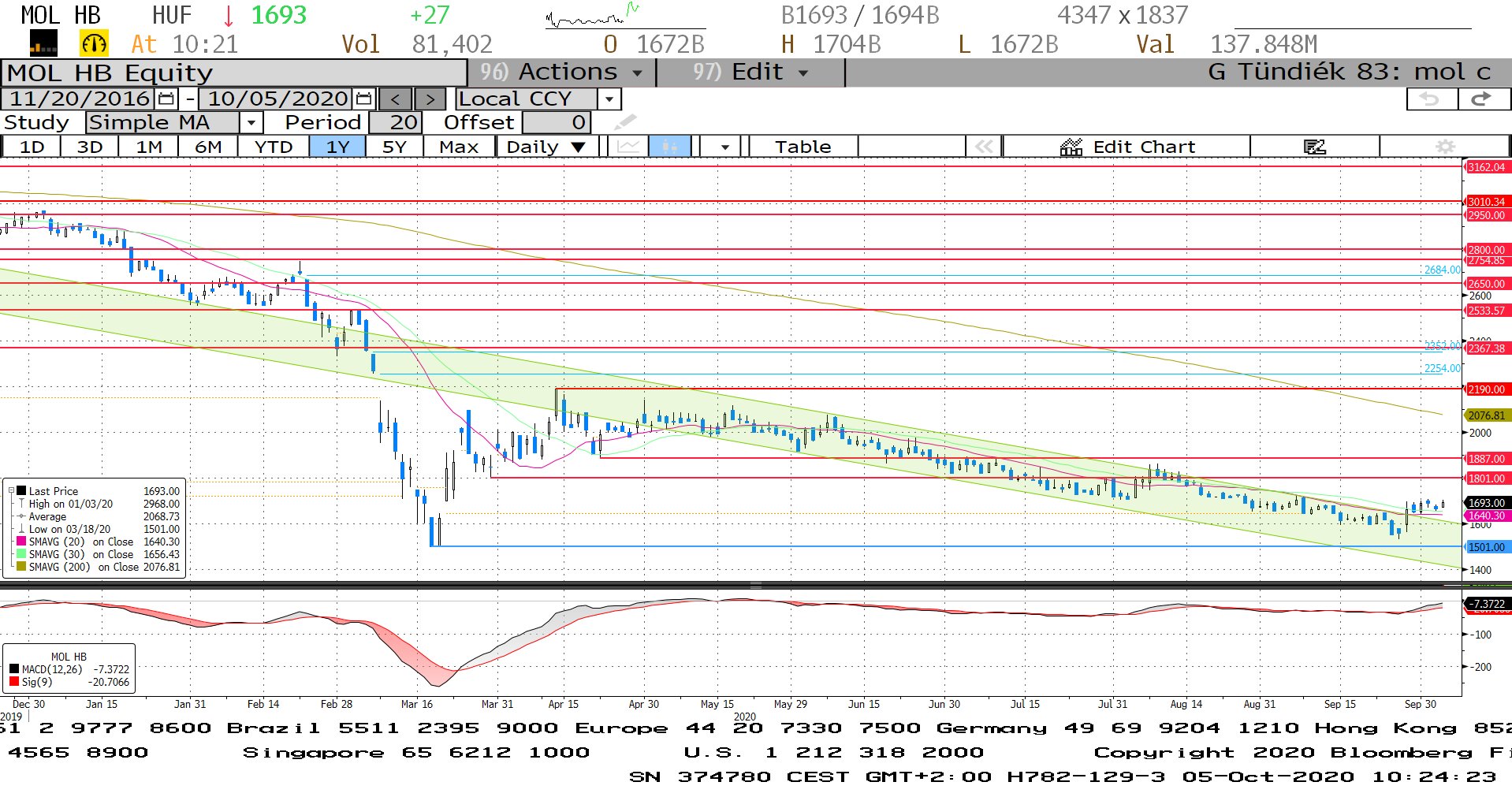This screenshot has height=808, width=1512.
Task: Click the redo arrow button
Action: coord(1481,99)
